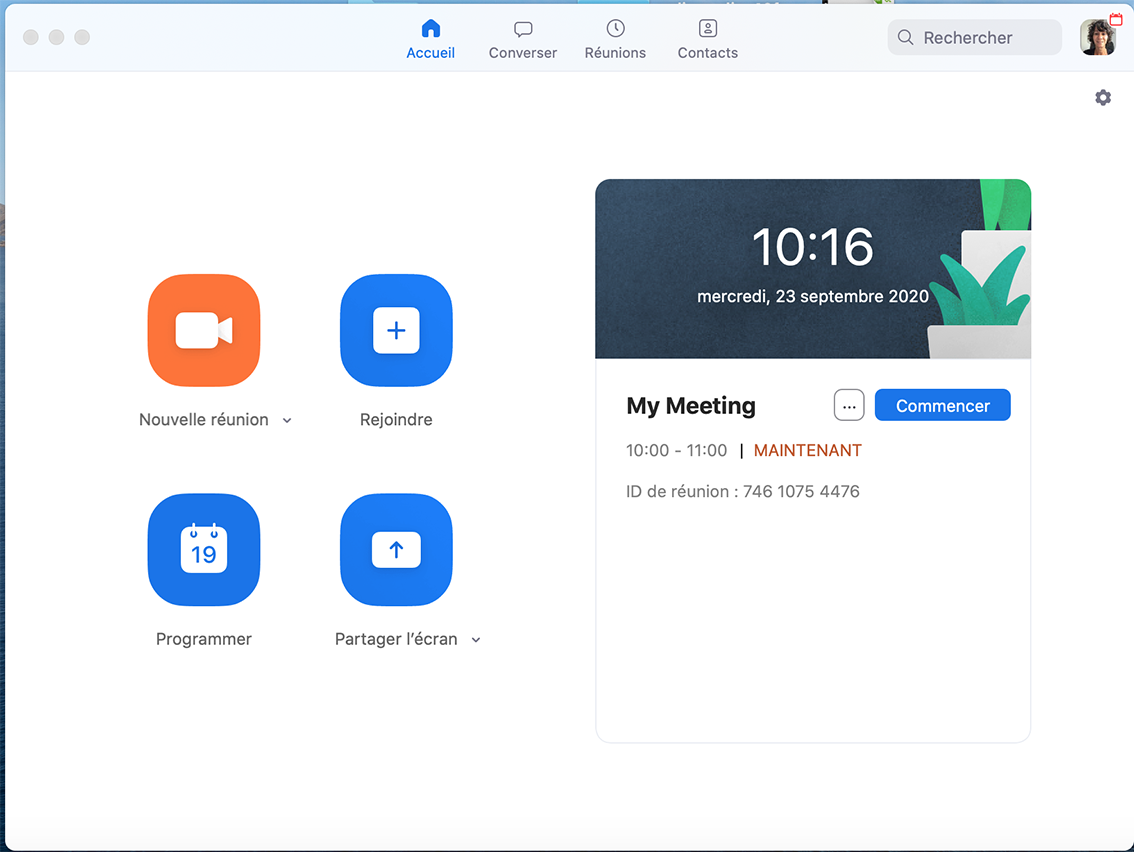Click the orange Nouvelle réunion camera icon
The width and height of the screenshot is (1134, 852).
(x=204, y=330)
